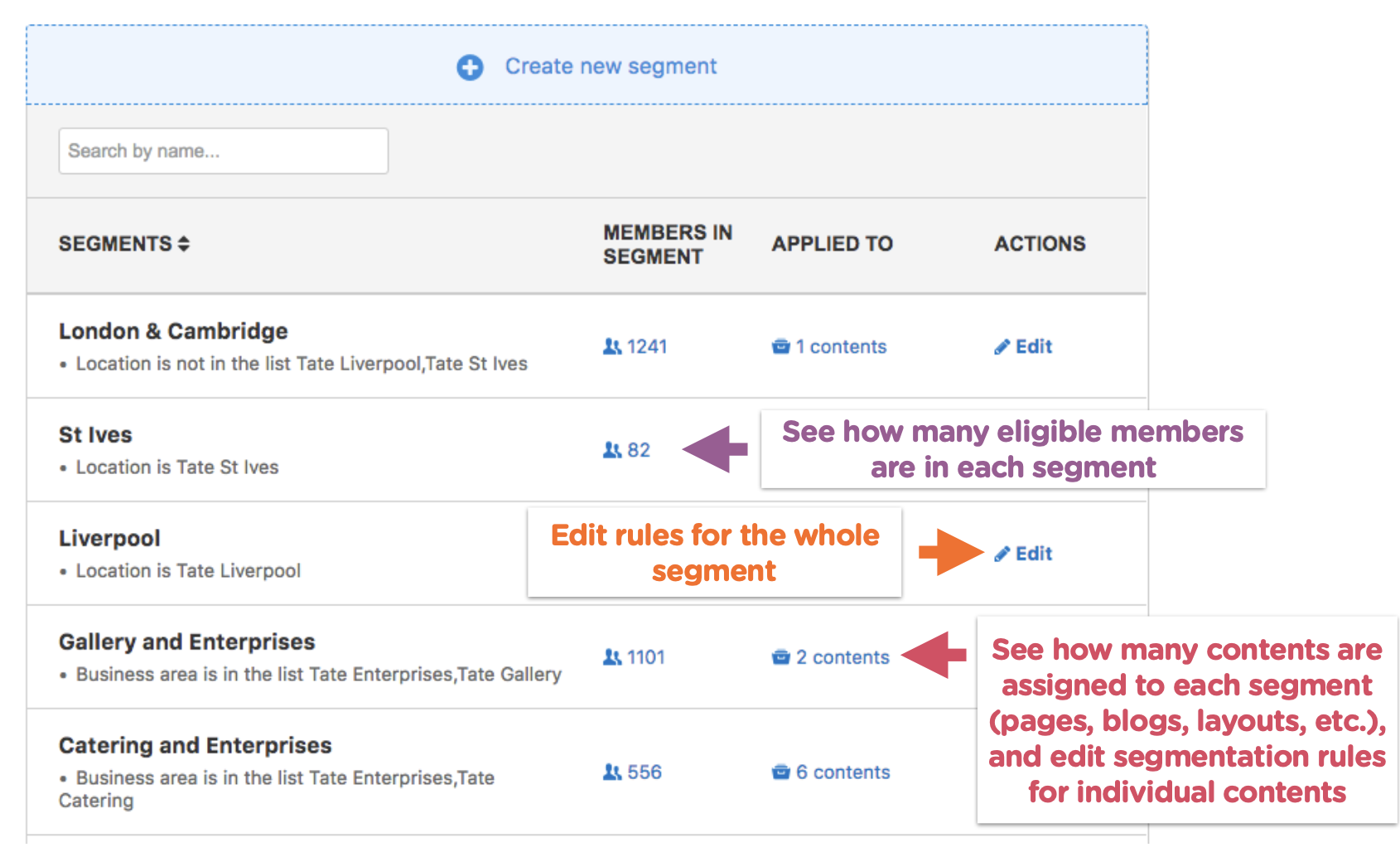
Task: Click rule listing Tate Enterprises,Tate Catering
Action: pos(277,789)
